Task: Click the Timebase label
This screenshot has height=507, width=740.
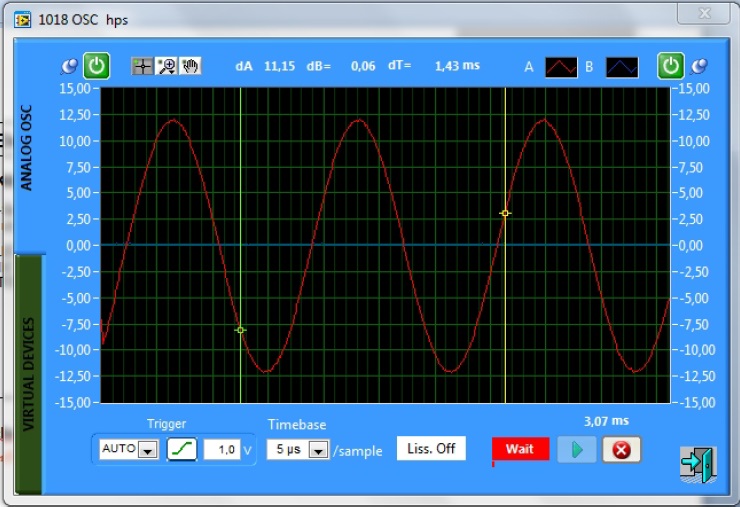Action: pyautogui.click(x=297, y=425)
